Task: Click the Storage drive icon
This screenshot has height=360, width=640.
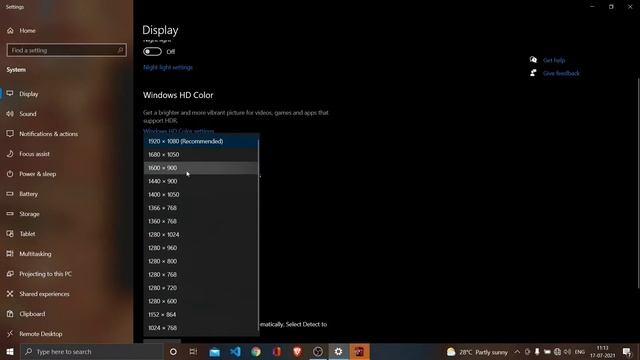Action: (x=10, y=213)
